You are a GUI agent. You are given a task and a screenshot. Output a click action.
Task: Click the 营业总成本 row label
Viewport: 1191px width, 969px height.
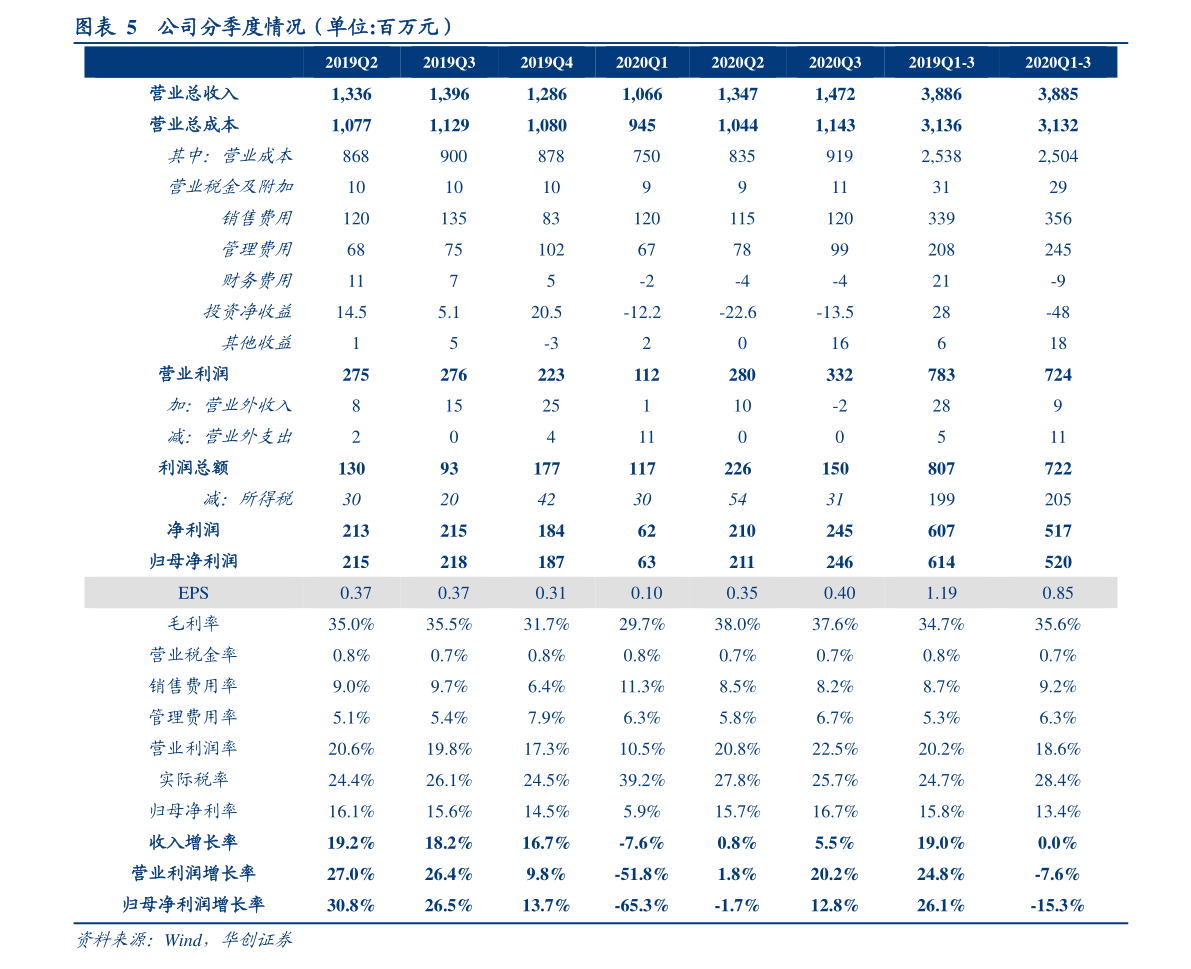(194, 125)
